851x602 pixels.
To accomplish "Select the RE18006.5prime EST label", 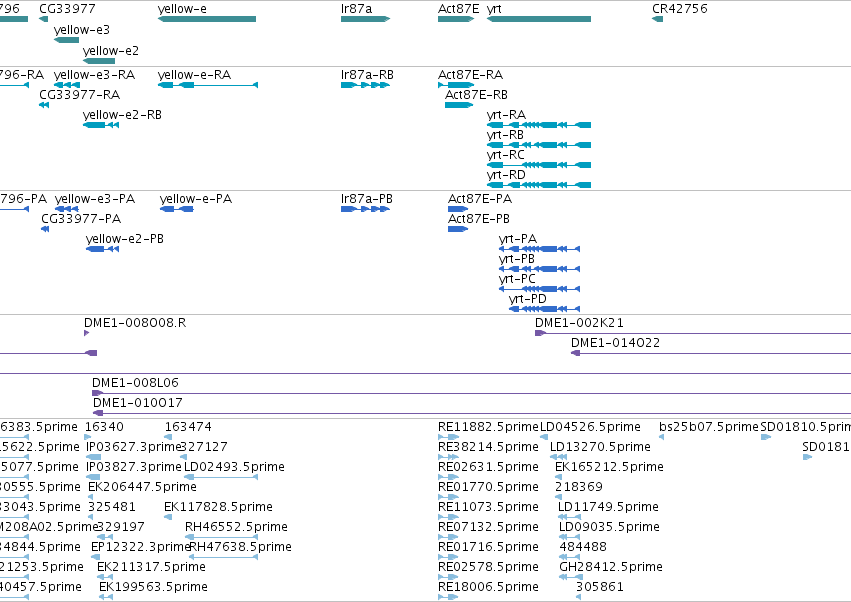I will point(488,588).
